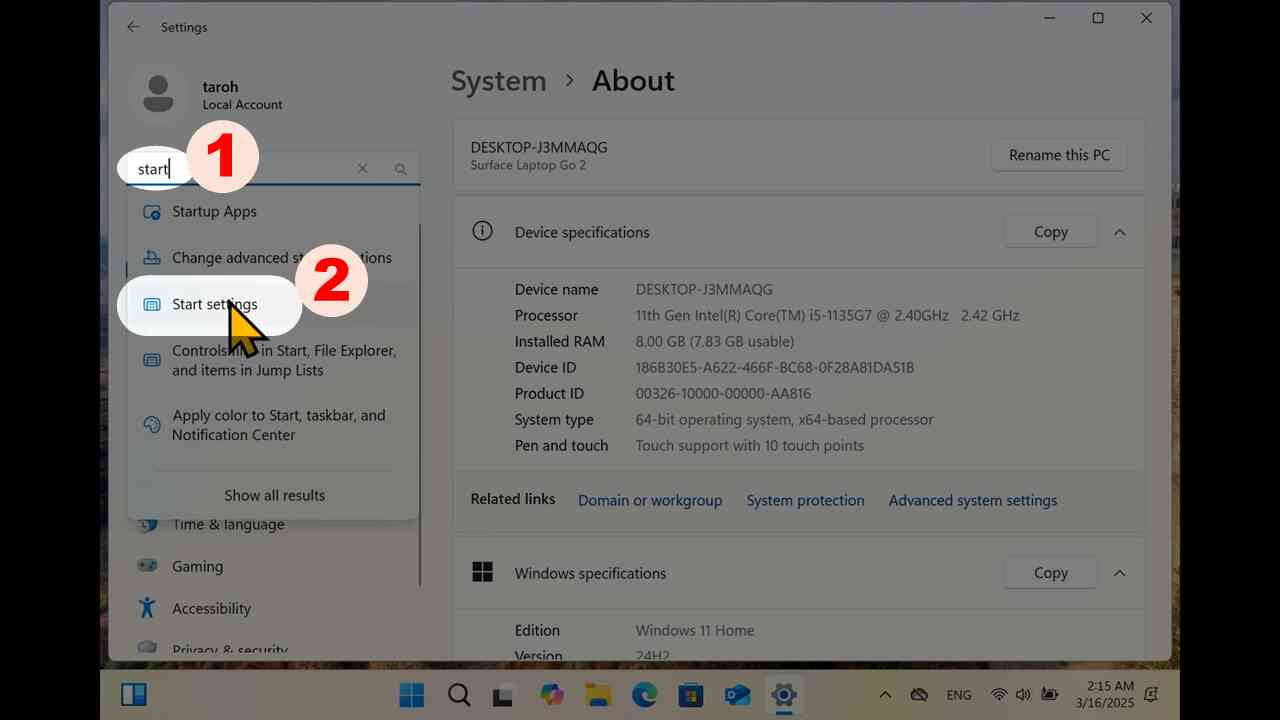Open File Explorer from the taskbar
This screenshot has width=1280, height=720.
(x=598, y=694)
